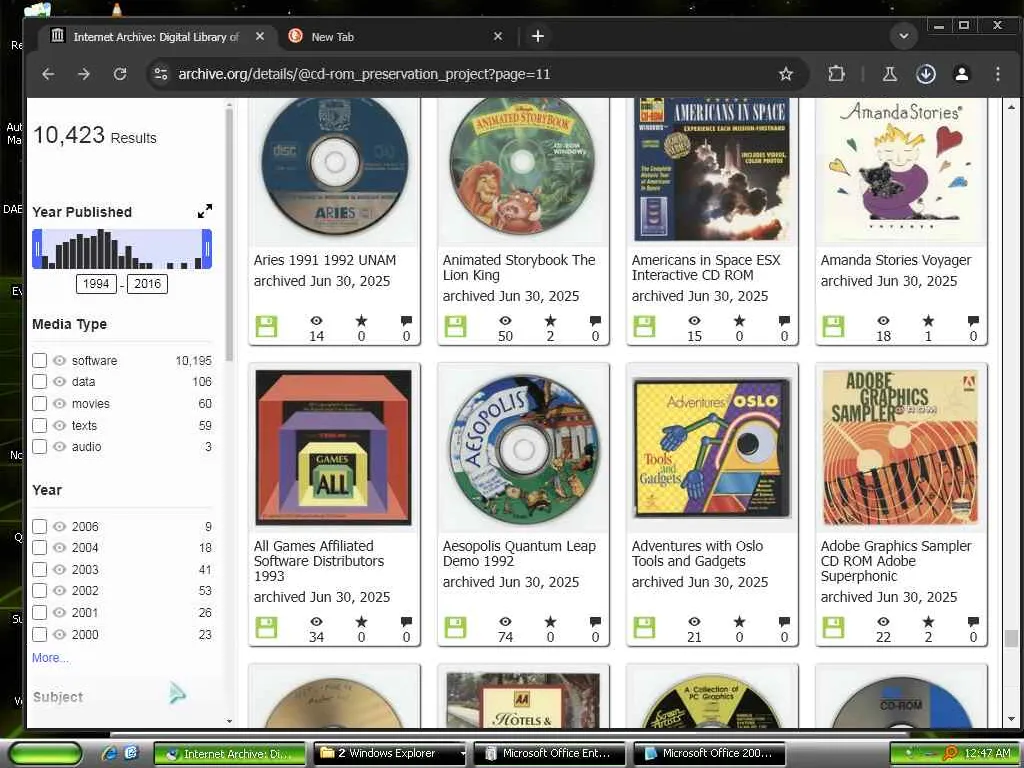Check the year 2006 checkbox
The image size is (1024, 768).
click(x=40, y=526)
